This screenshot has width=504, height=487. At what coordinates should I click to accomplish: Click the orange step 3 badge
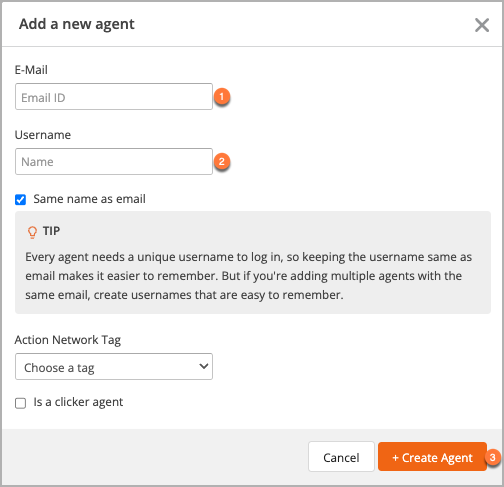coord(492,457)
